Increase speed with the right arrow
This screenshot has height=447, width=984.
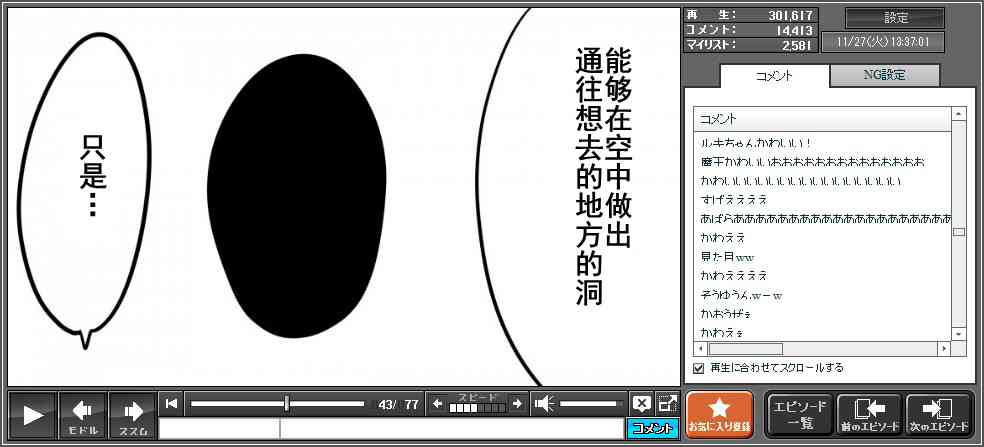[x=517, y=404]
